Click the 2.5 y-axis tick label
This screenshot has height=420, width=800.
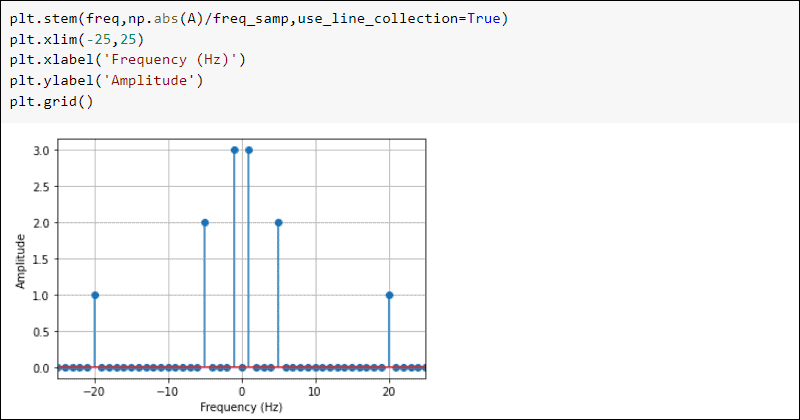(41, 187)
